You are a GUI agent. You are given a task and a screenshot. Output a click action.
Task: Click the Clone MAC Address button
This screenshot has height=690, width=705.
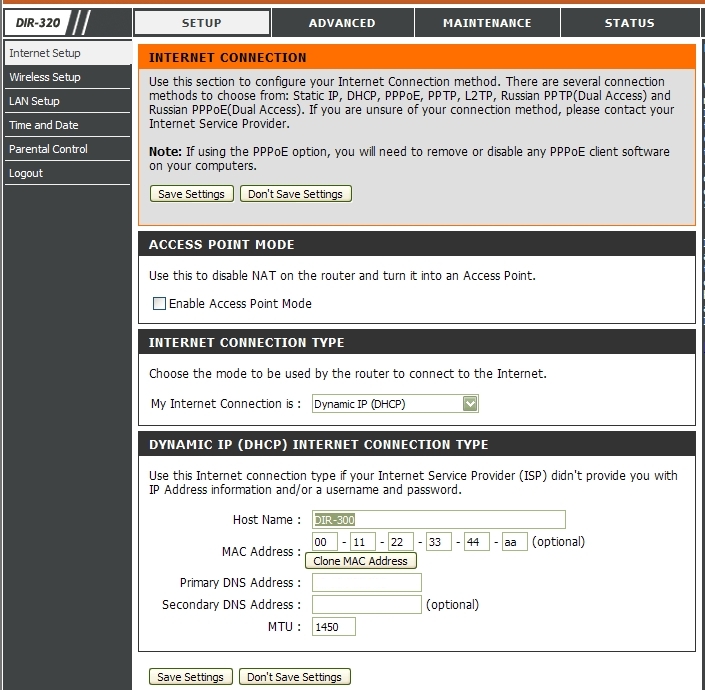tap(361, 561)
